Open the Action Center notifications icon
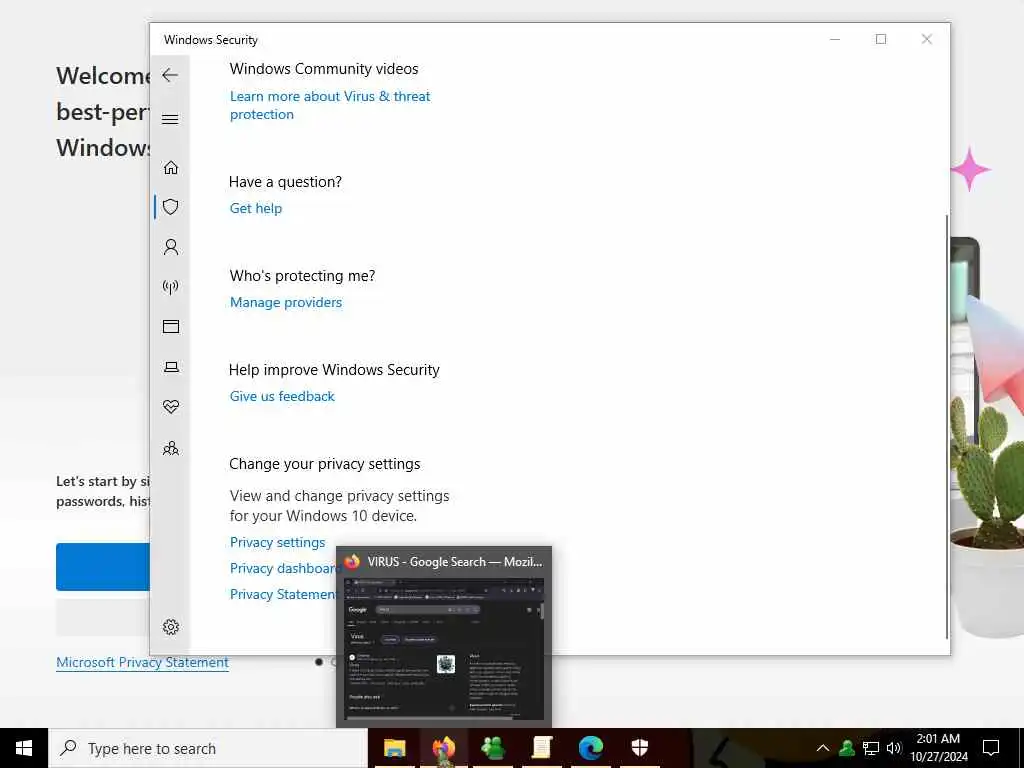1024x768 pixels. point(991,748)
